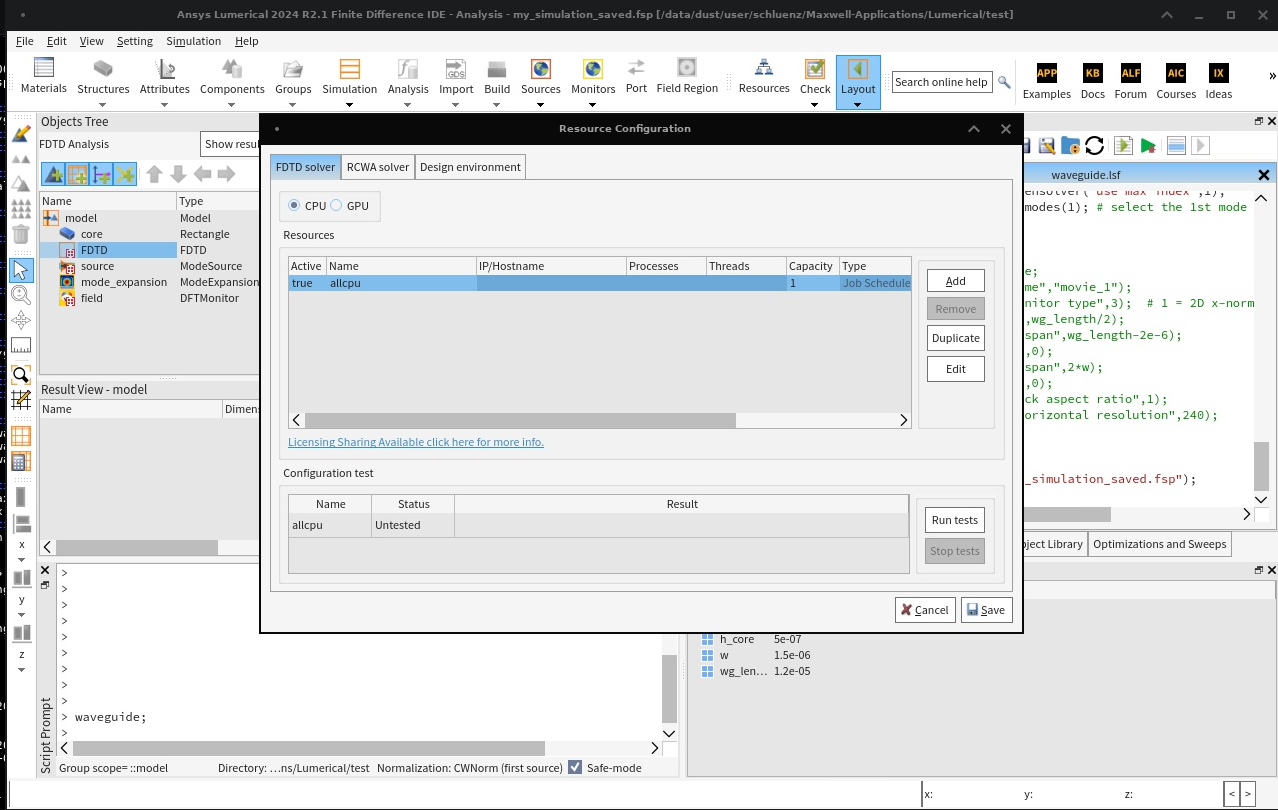Image resolution: width=1278 pixels, height=810 pixels.
Task: Click the Search online help field
Action: click(941, 82)
